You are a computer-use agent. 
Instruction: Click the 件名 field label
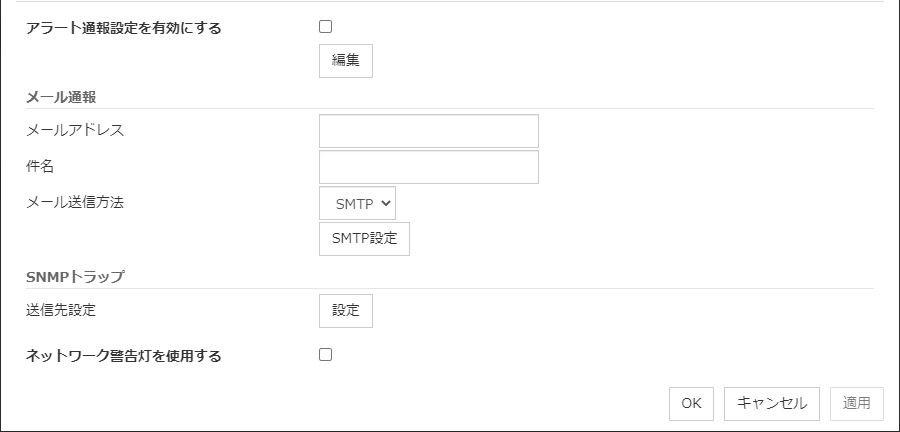click(40, 166)
